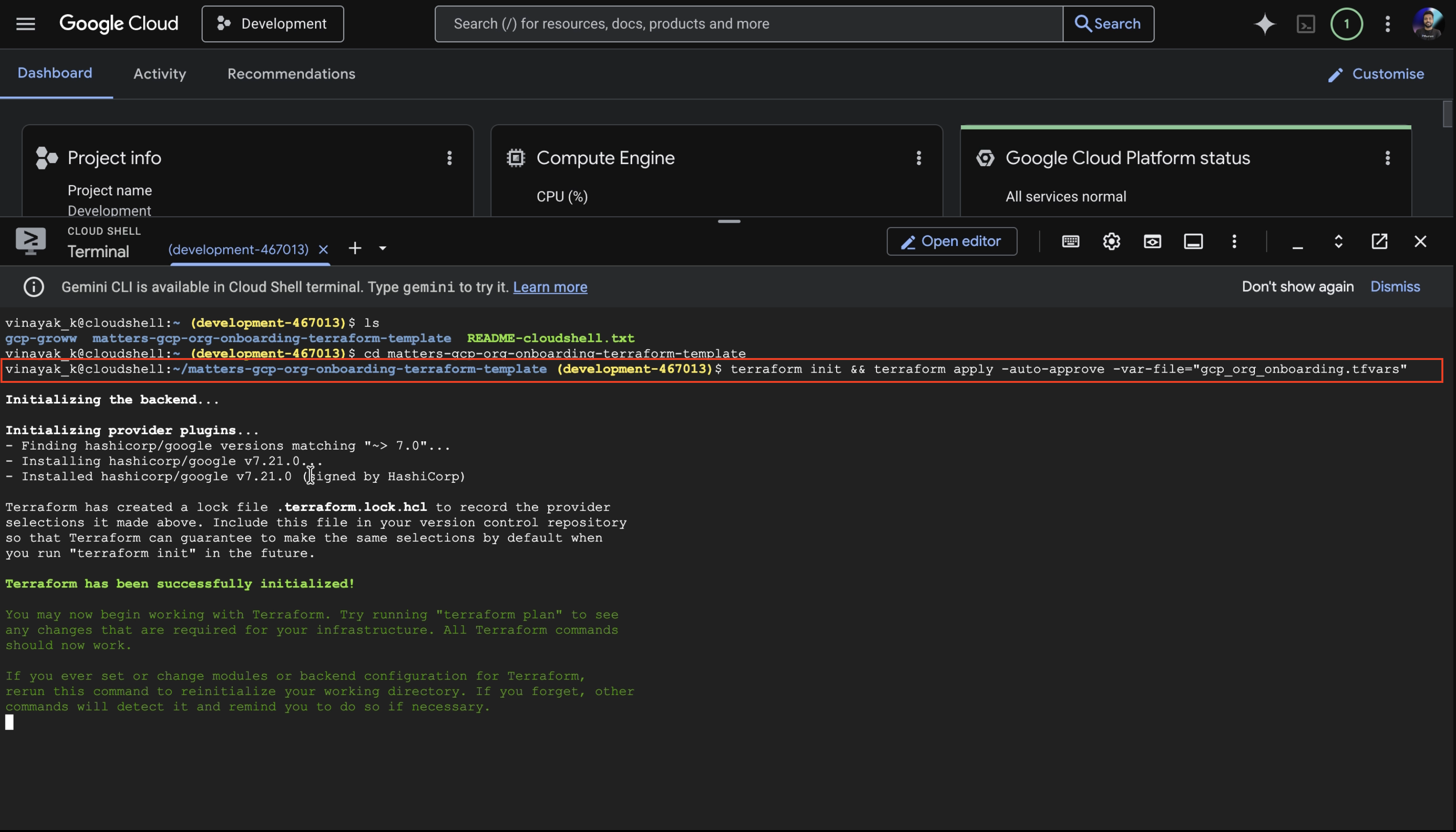Open the Development project picker
Viewport: 1456px width, 832px height.
click(x=273, y=24)
